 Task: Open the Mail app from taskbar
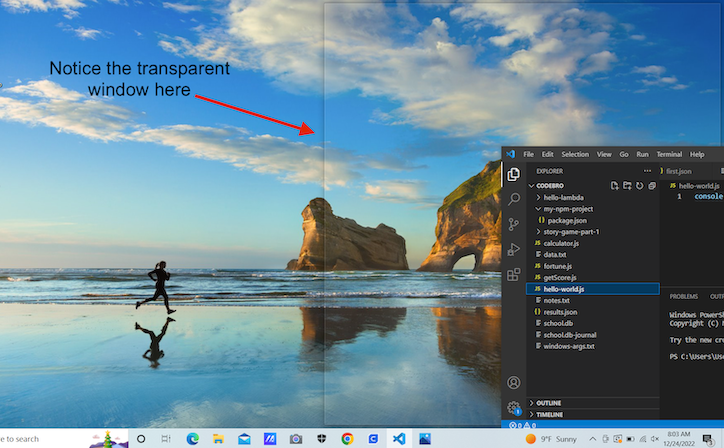244,438
